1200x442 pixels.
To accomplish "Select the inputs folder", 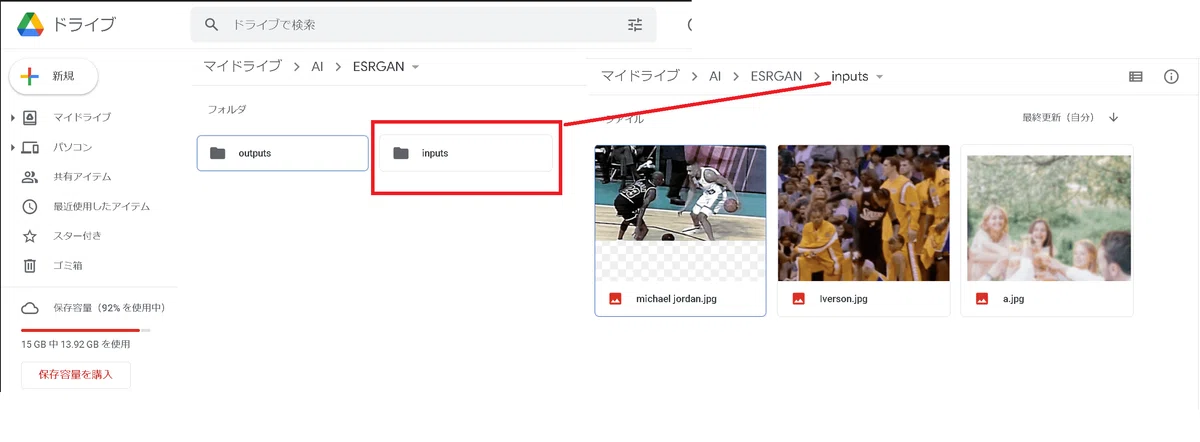I will (465, 153).
